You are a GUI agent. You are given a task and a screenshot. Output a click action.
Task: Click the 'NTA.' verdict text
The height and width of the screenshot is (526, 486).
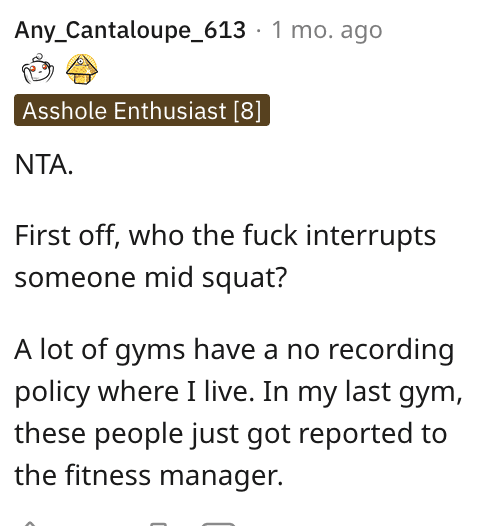point(44,165)
